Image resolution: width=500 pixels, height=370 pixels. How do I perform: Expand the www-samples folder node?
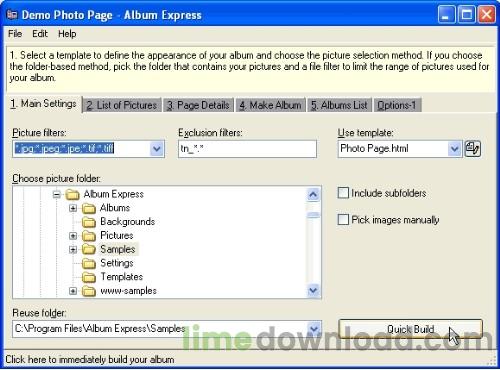[73, 291]
